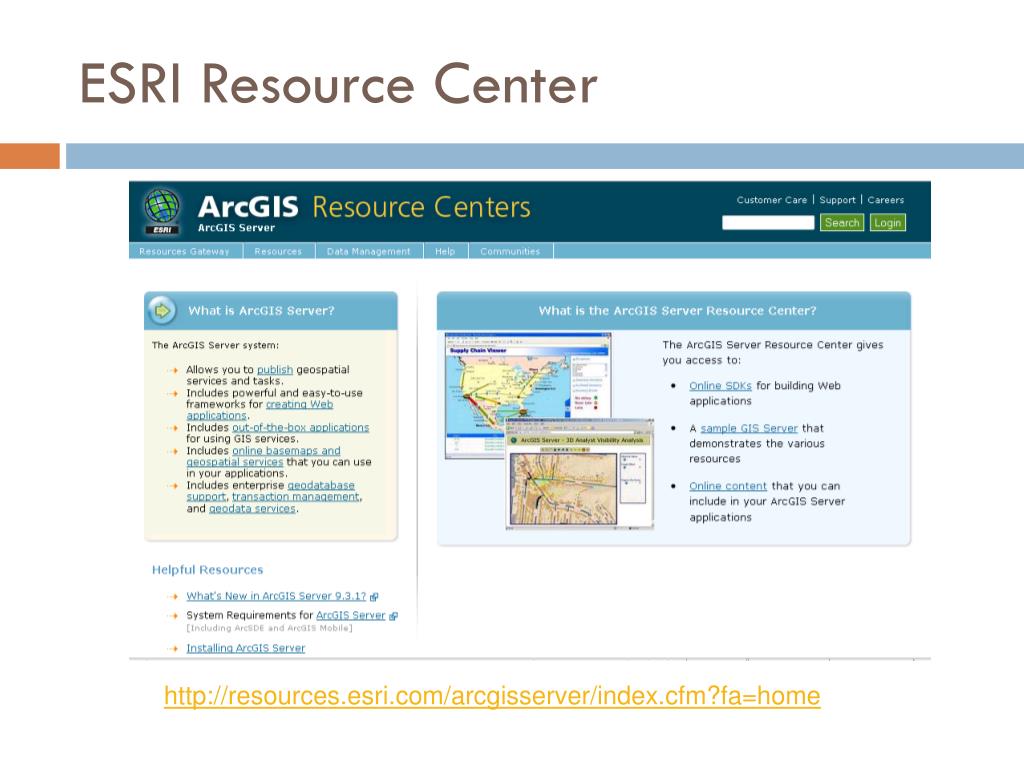Screen dimensions: 1024x768
Task: Click the text Including ArcSDE and ArcGIS Mobile
Action: click(269, 628)
